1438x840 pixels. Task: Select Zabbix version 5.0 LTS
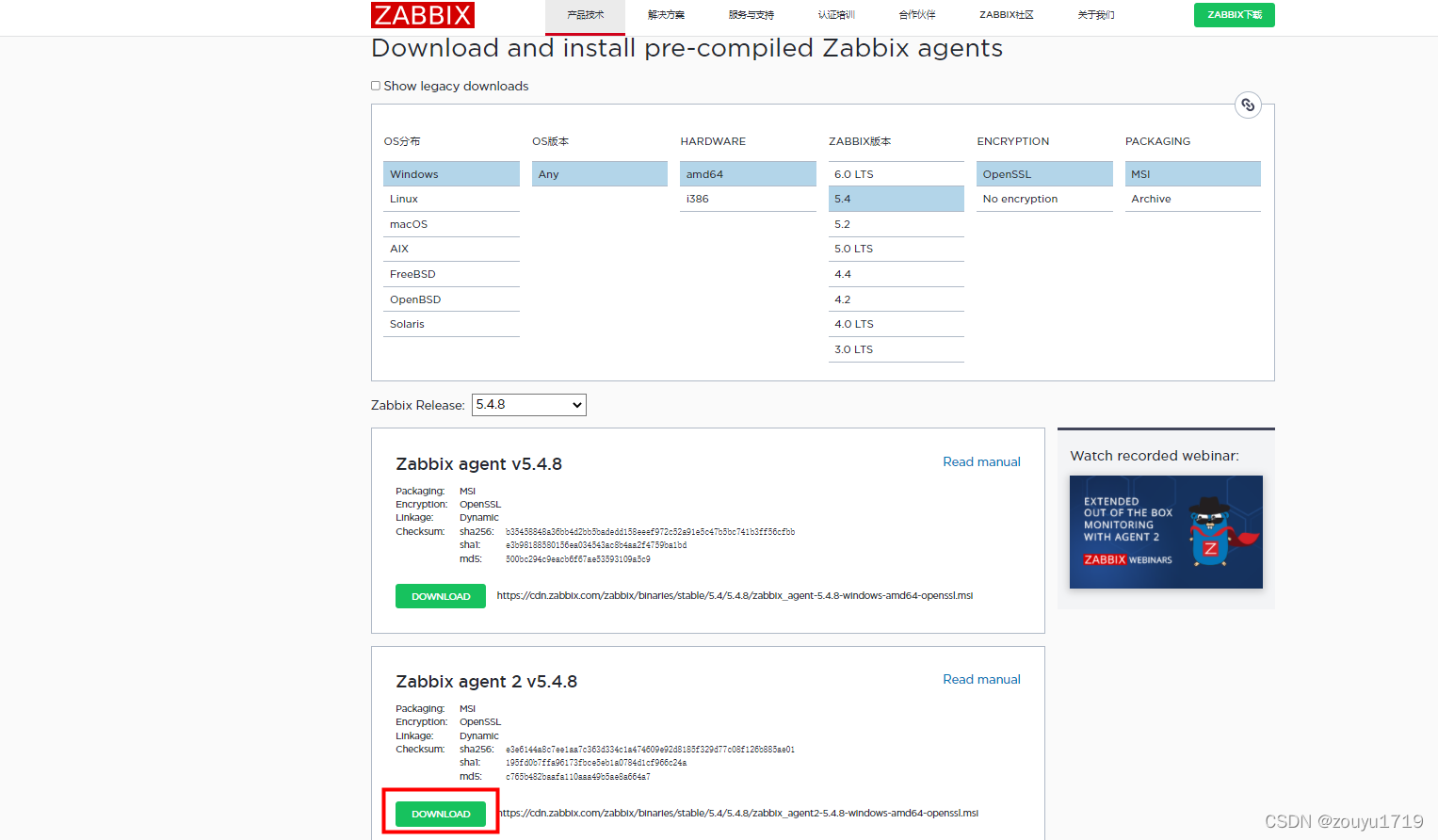pyautogui.click(x=897, y=249)
